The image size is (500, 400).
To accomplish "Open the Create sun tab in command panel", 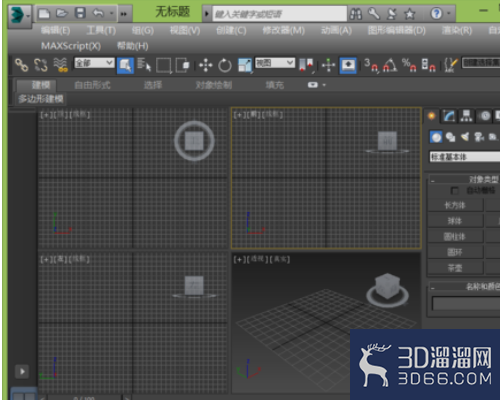I will coord(432,116).
